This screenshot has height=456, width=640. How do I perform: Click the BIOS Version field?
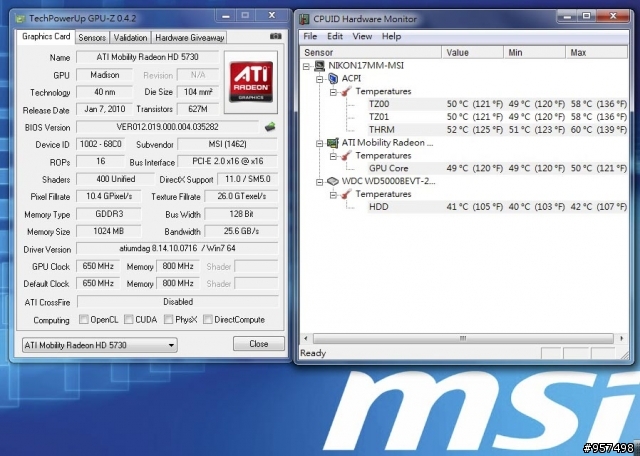tap(167, 127)
